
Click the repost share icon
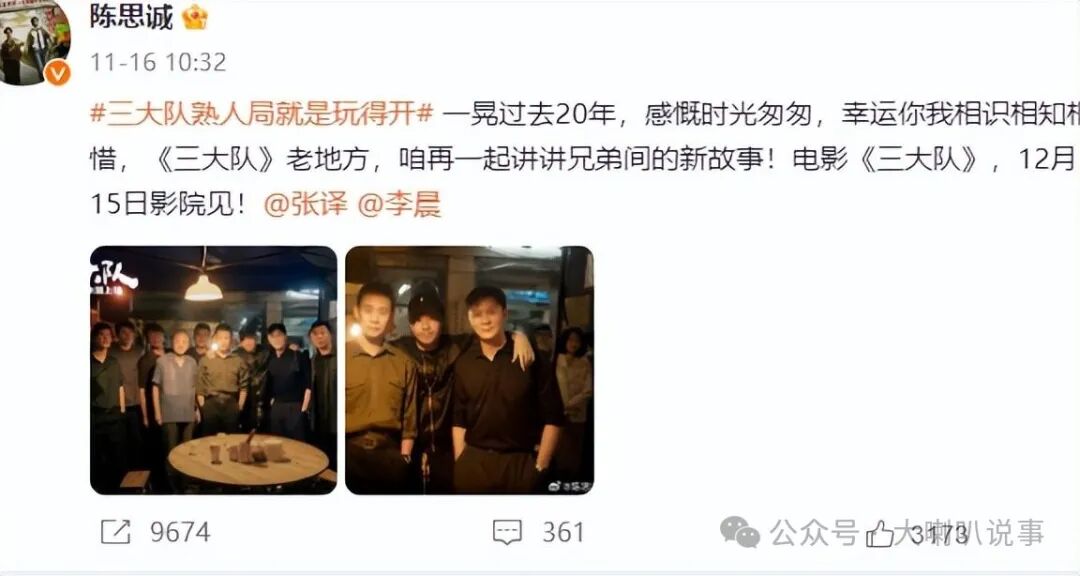tap(115, 532)
